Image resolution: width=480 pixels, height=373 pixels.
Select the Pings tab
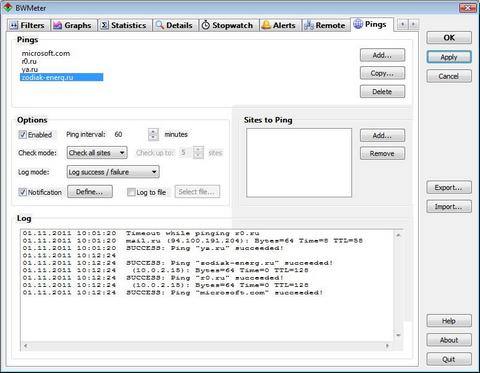371,25
